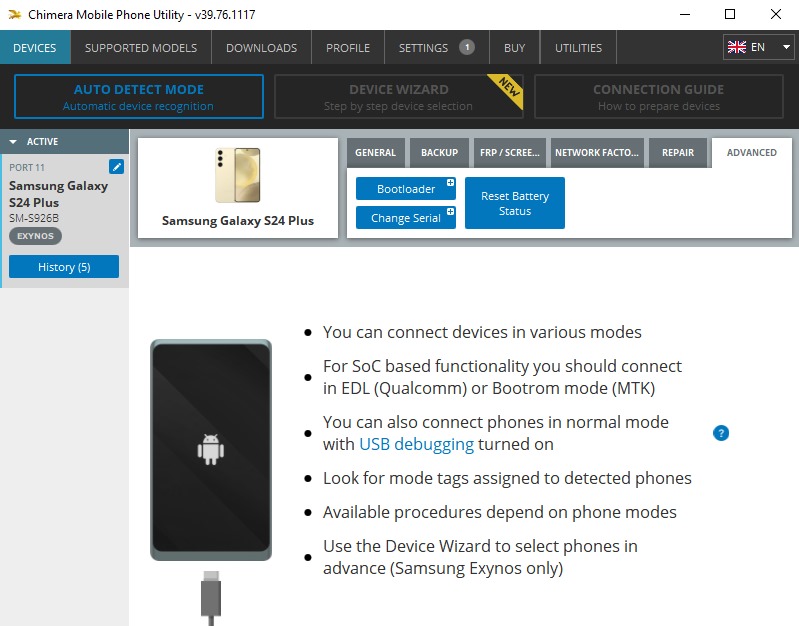
Task: Click the UK flag language icon
Action: point(737,47)
